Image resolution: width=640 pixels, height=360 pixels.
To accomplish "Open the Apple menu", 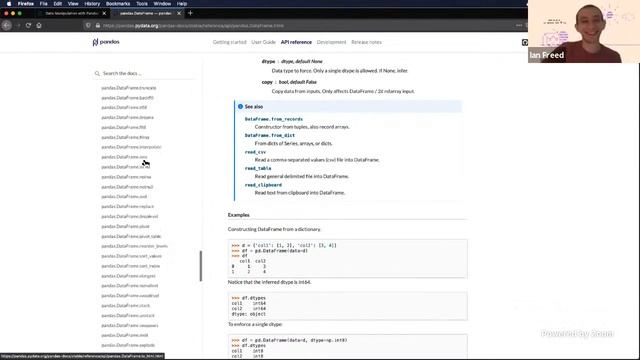I will (x=9, y=4).
